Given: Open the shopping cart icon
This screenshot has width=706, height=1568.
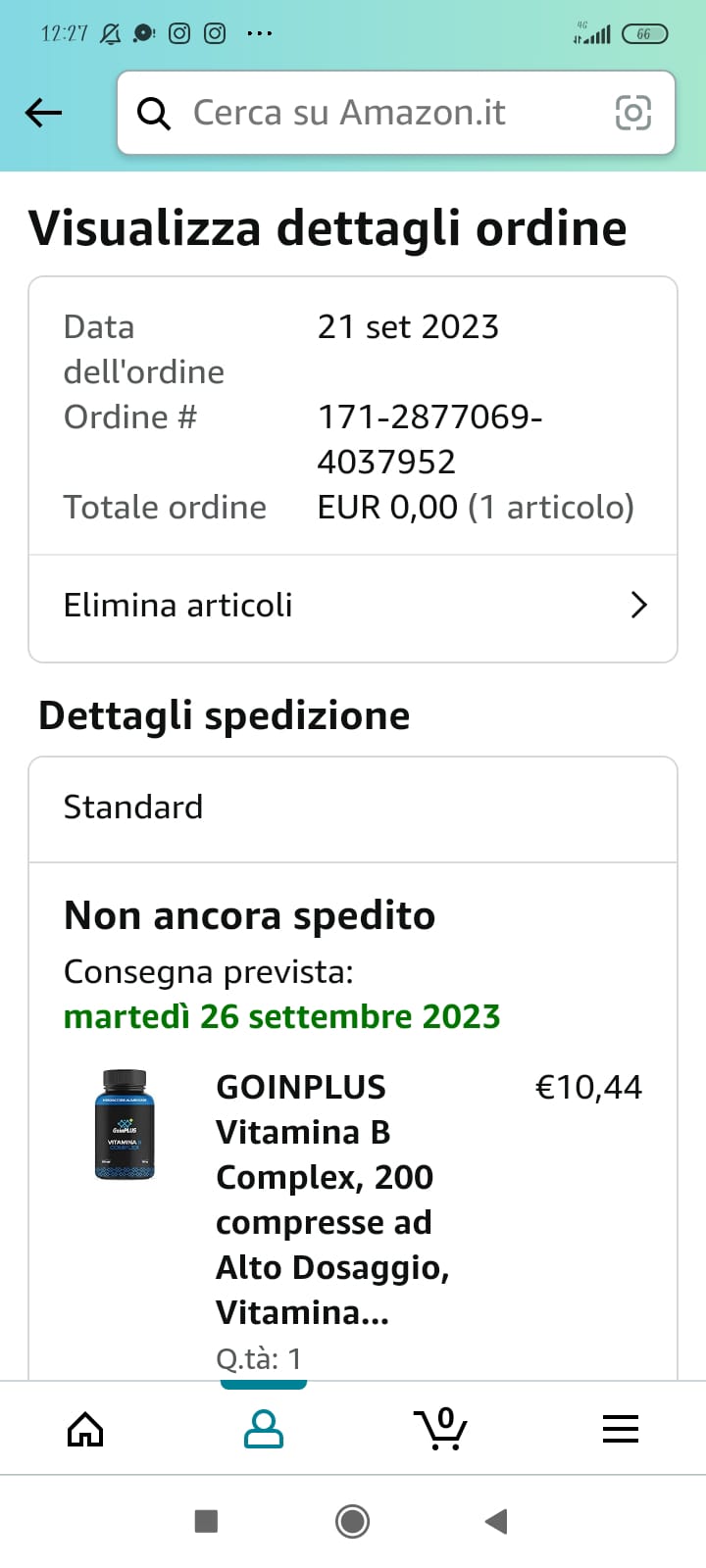Looking at the screenshot, I should click(x=441, y=1429).
